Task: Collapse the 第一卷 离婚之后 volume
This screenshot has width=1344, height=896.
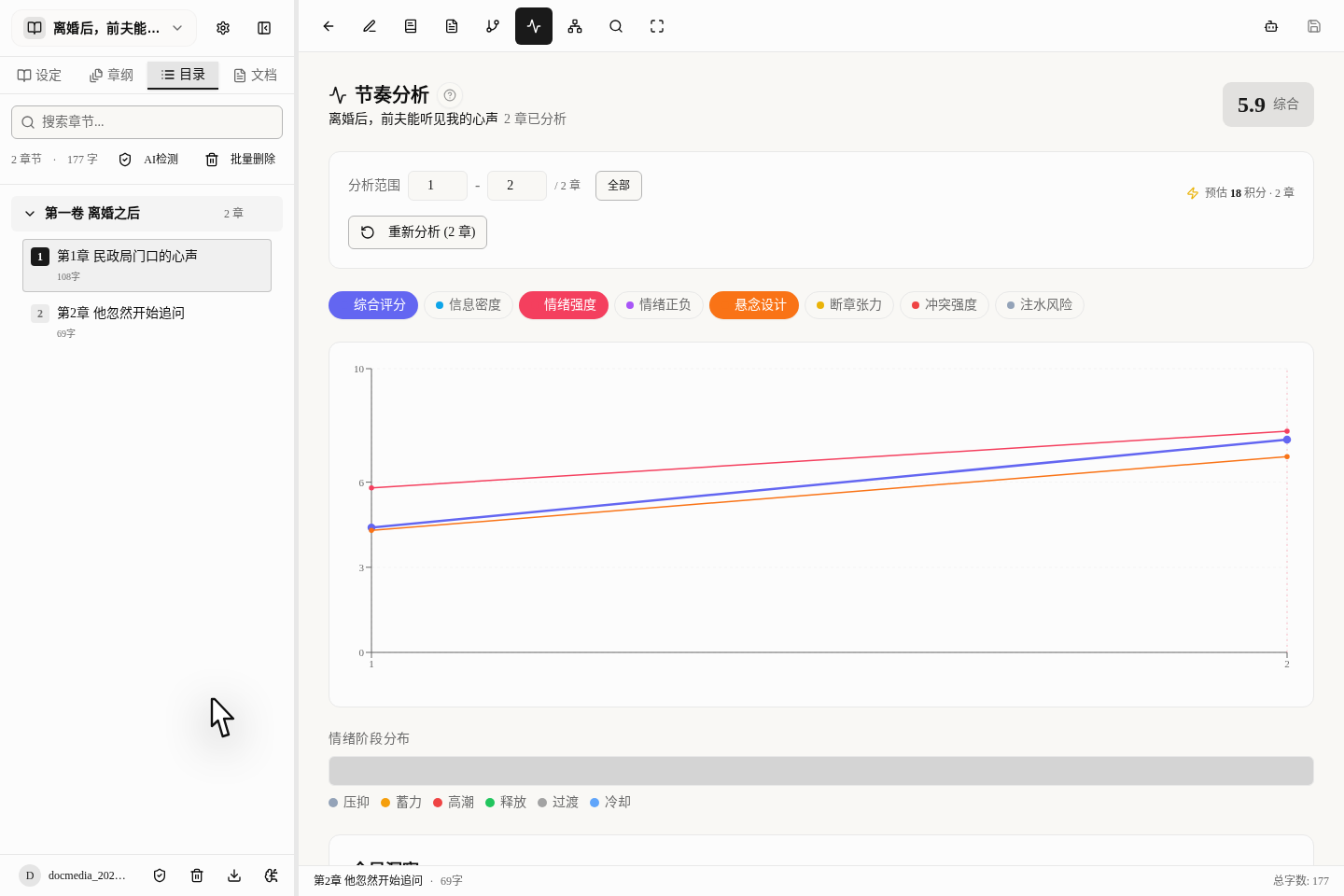Action: pyautogui.click(x=29, y=213)
